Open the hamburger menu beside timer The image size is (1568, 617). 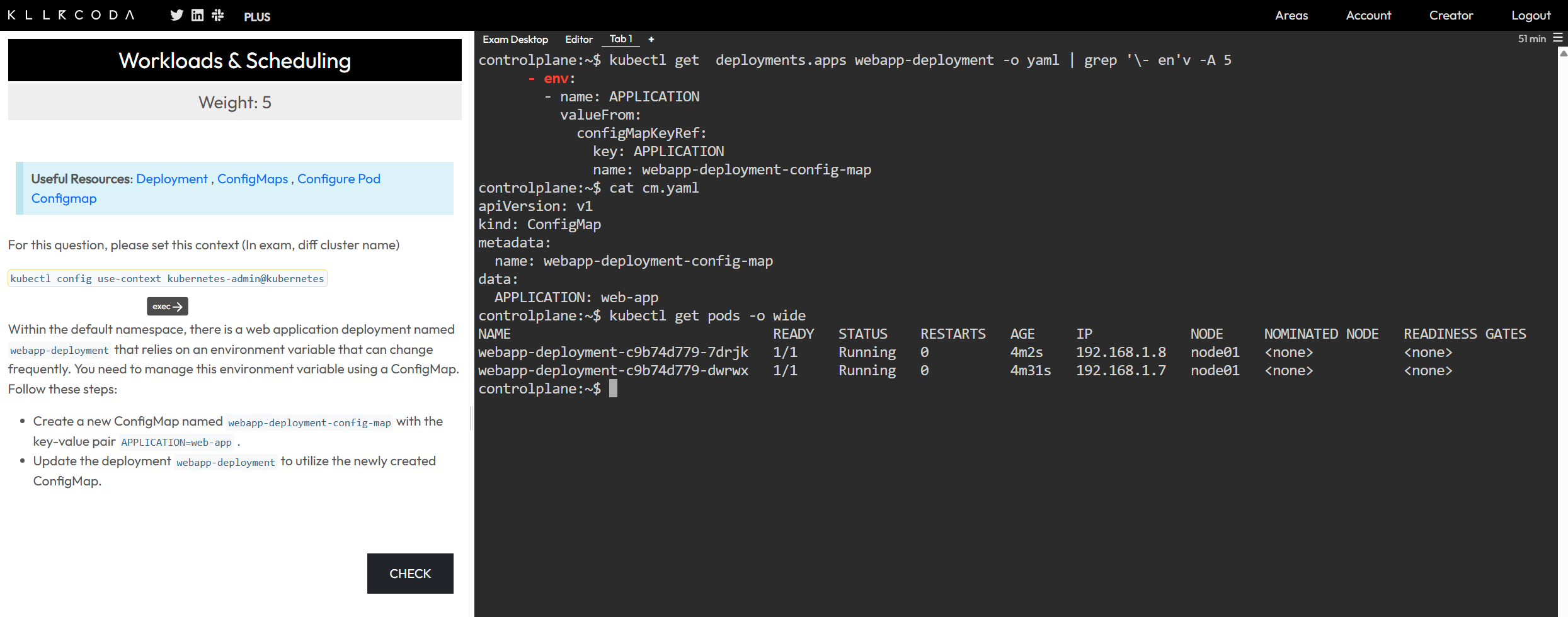coord(1558,38)
